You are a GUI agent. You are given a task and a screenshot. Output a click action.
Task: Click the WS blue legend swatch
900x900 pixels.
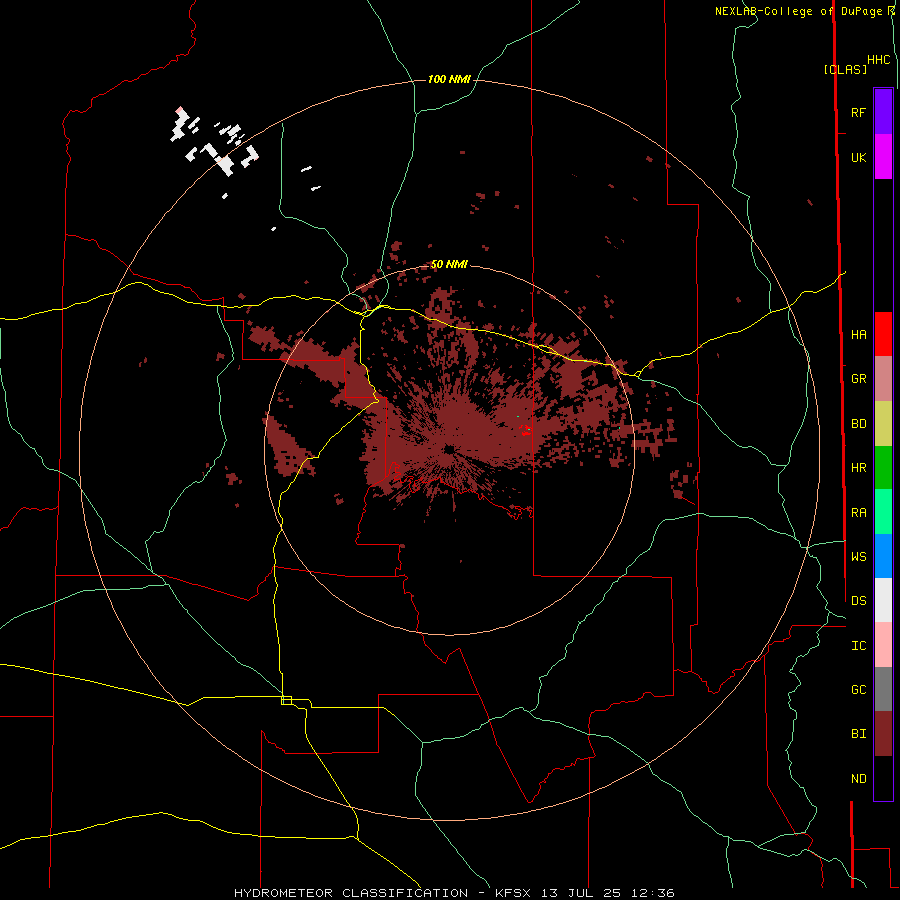[x=883, y=556]
